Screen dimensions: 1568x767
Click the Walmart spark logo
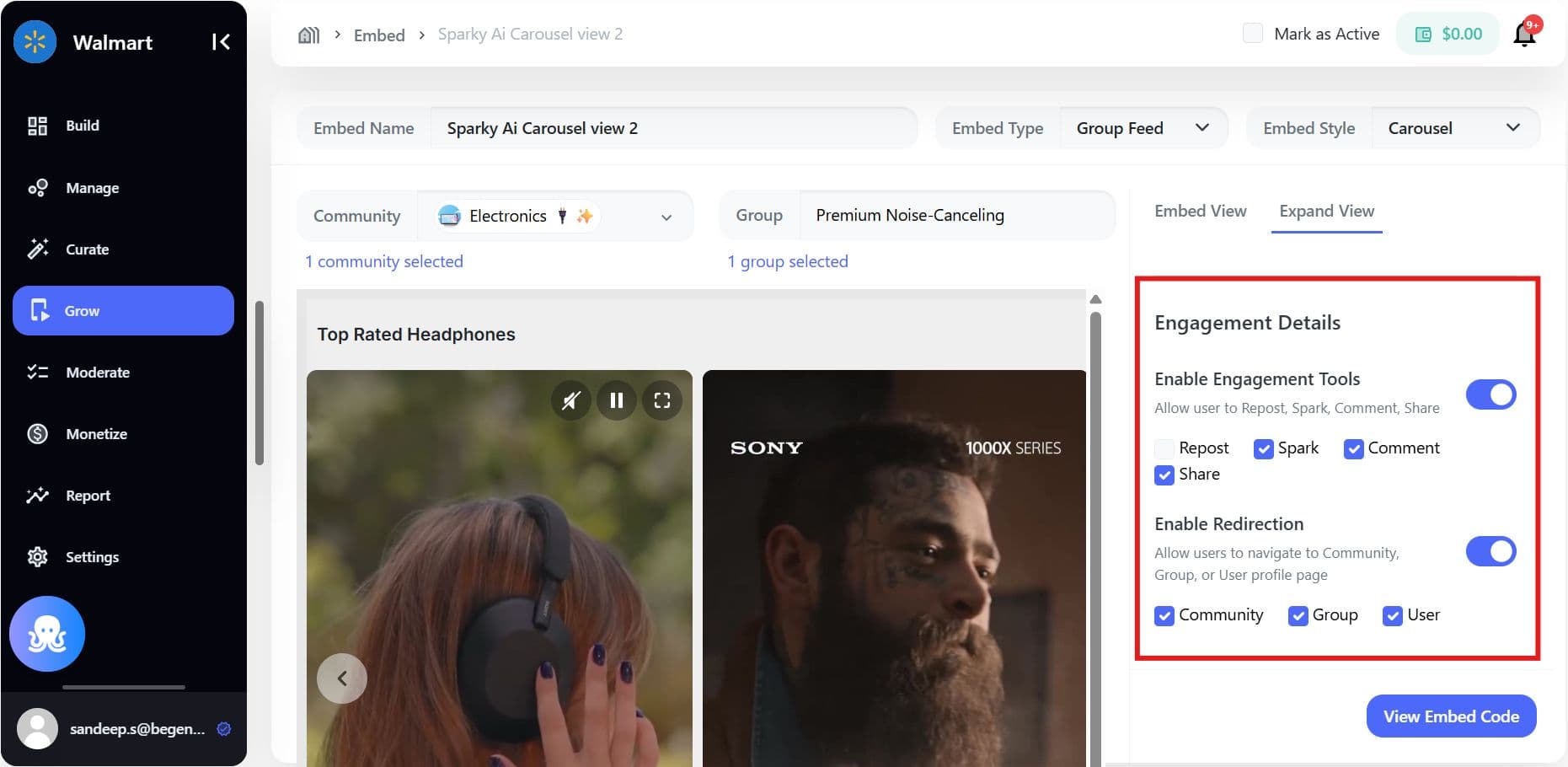[x=35, y=41]
